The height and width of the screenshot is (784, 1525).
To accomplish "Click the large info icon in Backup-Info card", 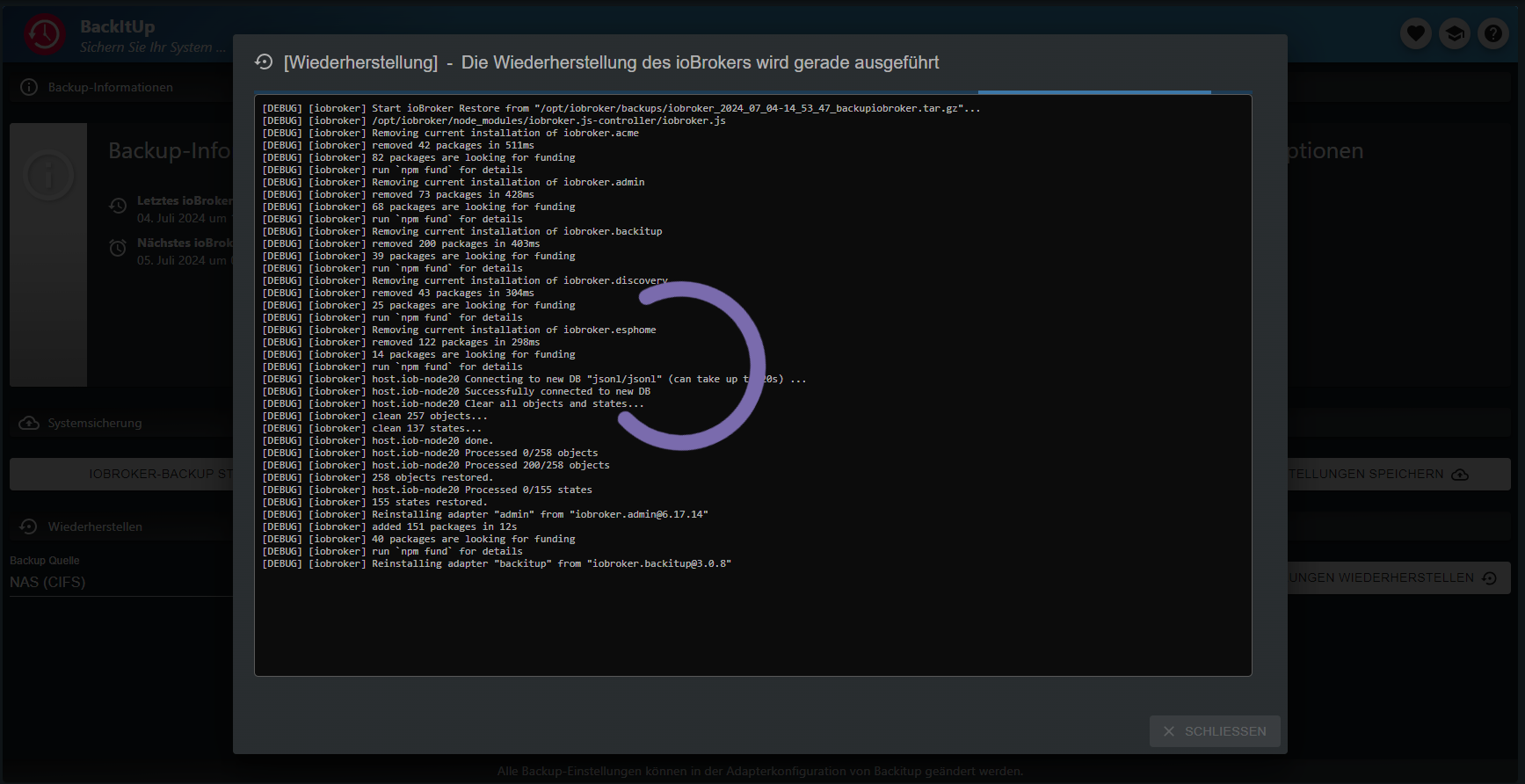I will [48, 176].
